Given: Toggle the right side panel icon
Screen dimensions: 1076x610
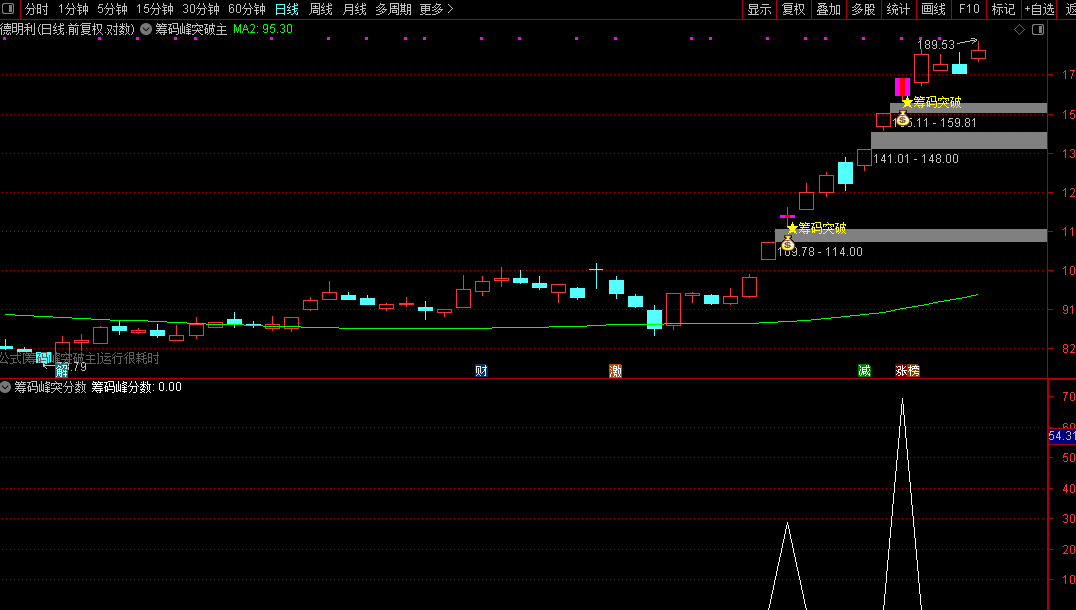Looking at the screenshot, I should [1038, 30].
